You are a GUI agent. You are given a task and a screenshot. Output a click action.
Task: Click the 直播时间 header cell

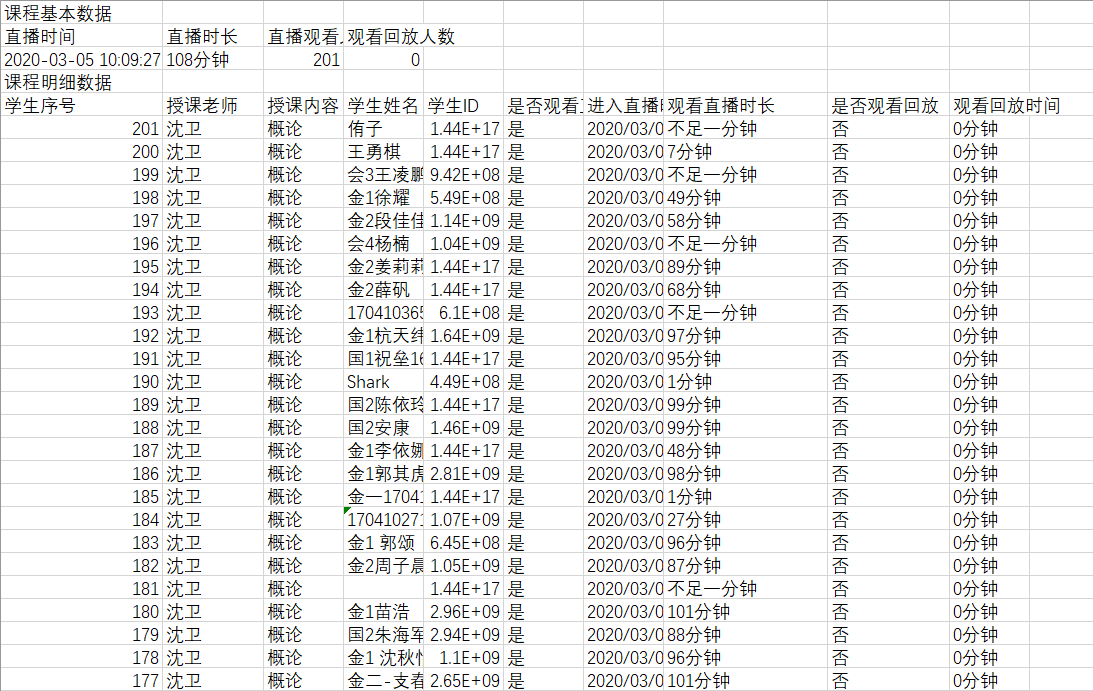(x=40, y=37)
